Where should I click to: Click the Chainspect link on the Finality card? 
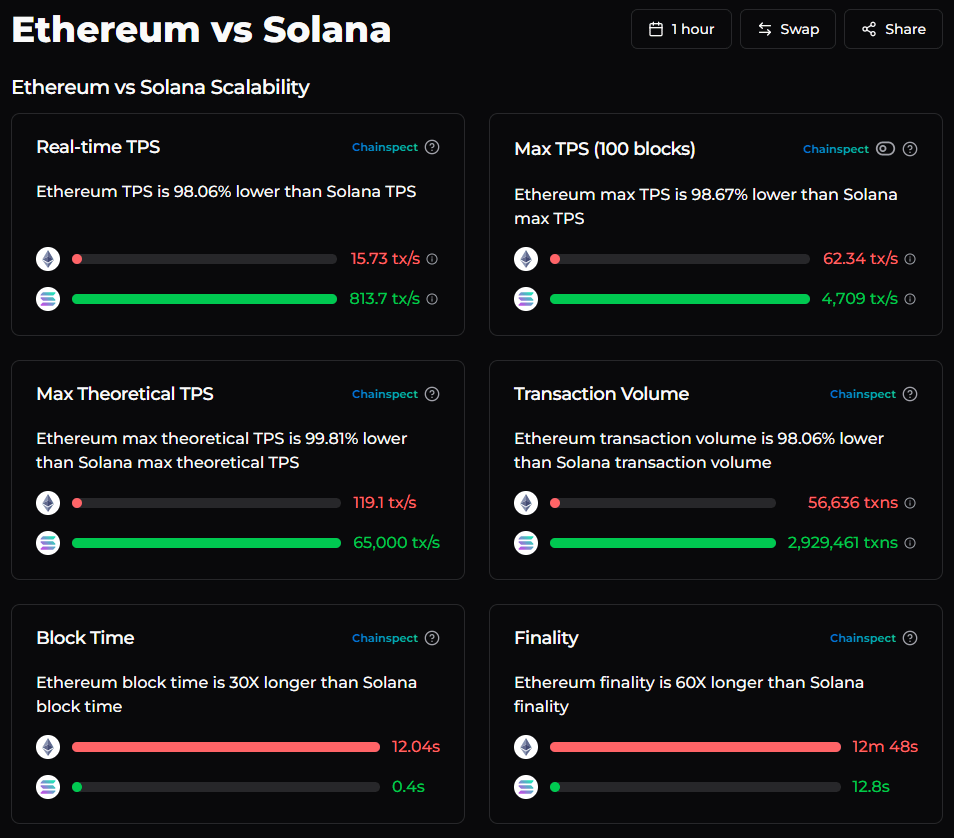coord(863,637)
